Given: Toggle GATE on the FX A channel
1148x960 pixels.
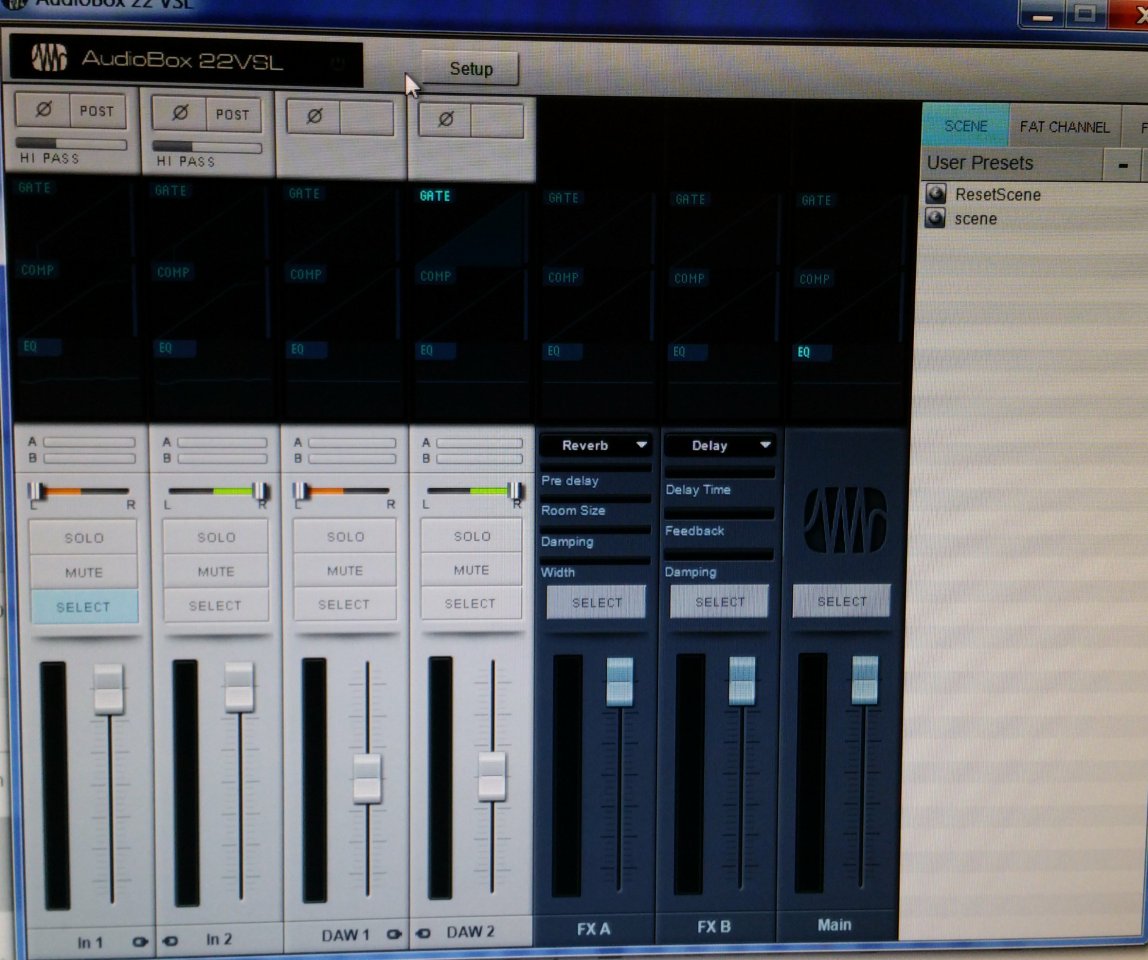Looking at the screenshot, I should 563,198.
